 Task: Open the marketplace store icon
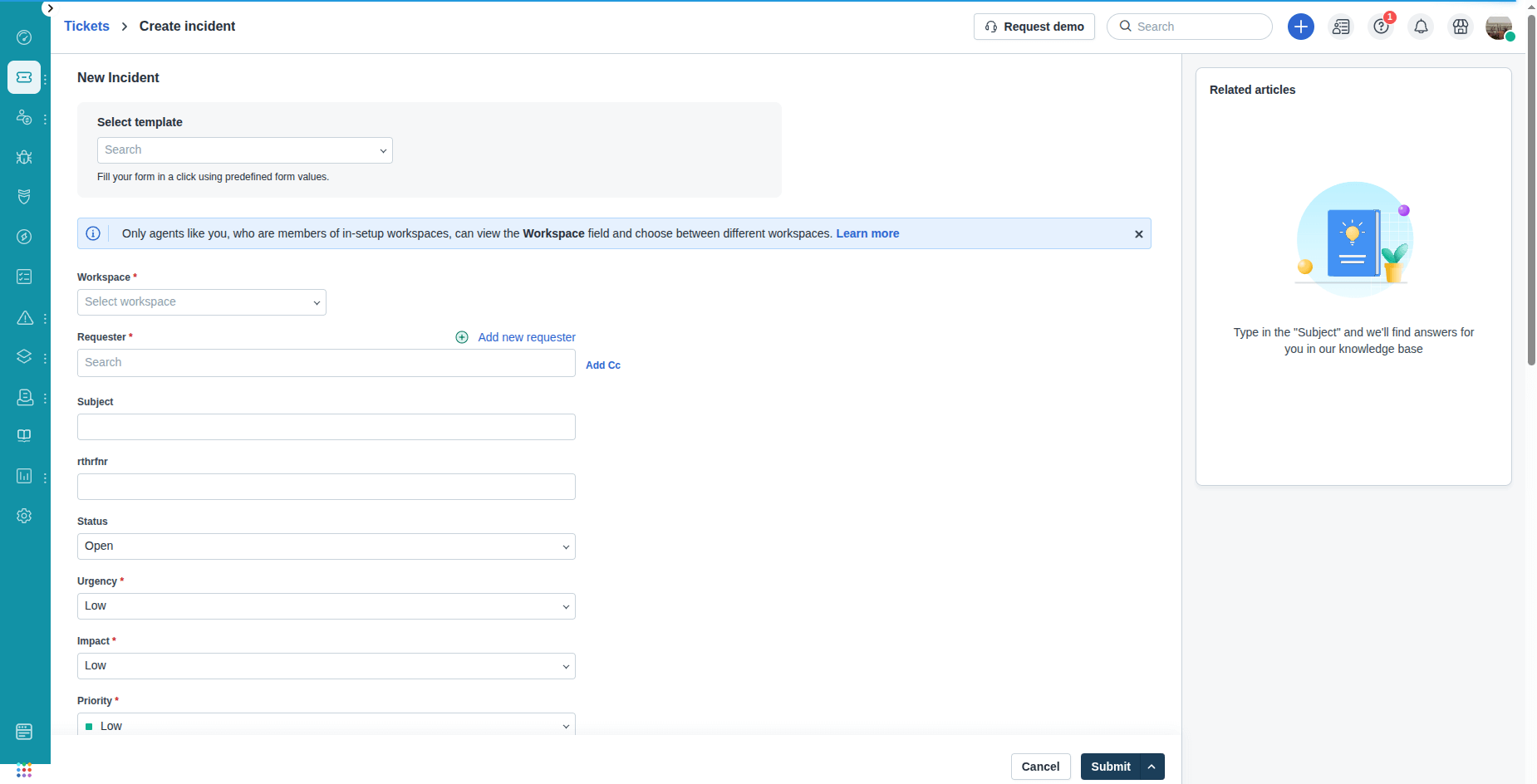tap(1460, 27)
